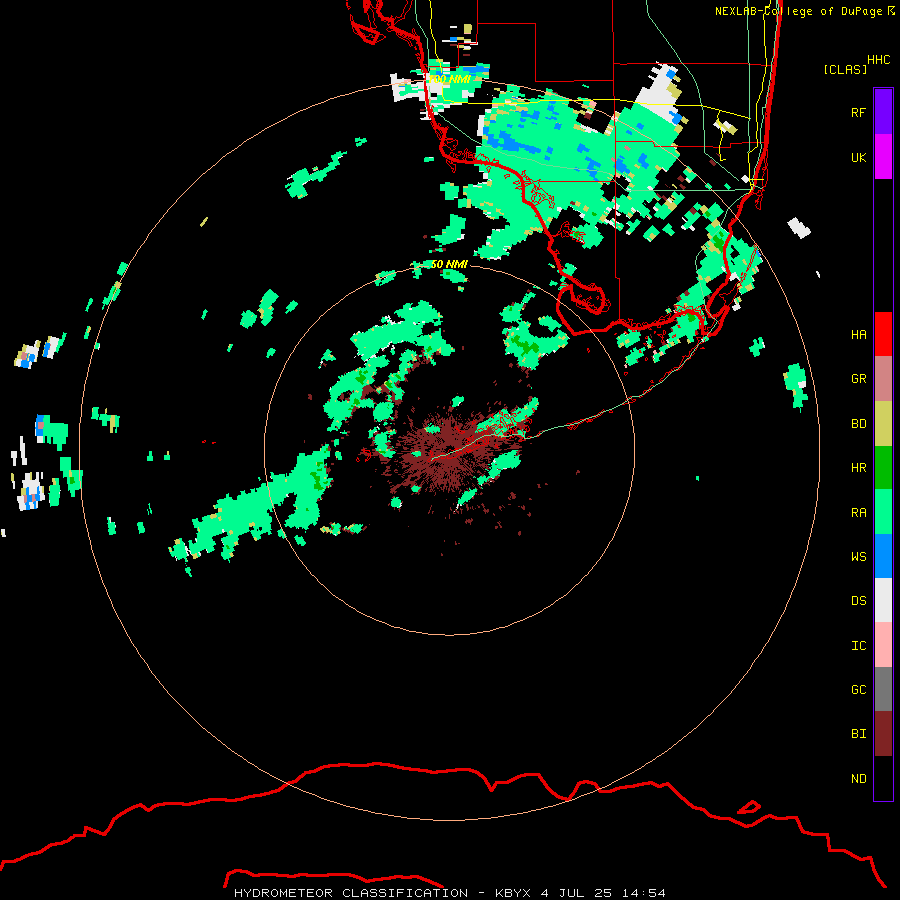Click the WS blue legend swatch
Image resolution: width=900 pixels, height=900 pixels.
tap(883, 556)
